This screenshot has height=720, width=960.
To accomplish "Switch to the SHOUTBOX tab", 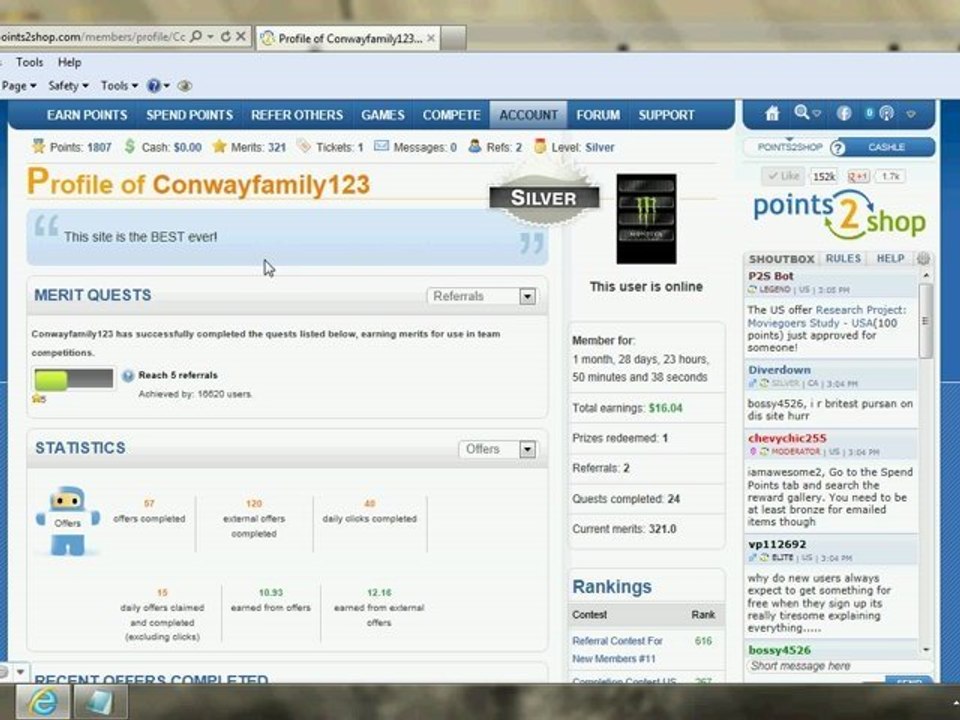I will 781,259.
